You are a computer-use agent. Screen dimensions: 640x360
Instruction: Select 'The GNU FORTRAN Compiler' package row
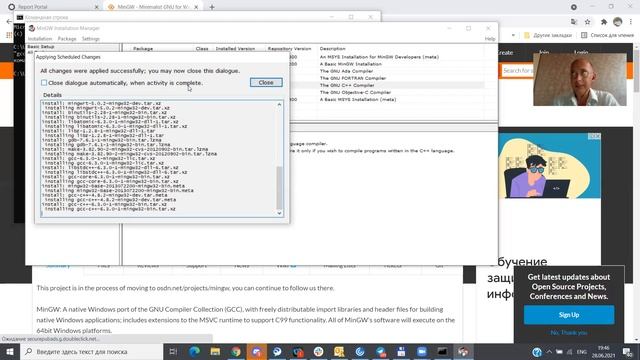click(353, 78)
